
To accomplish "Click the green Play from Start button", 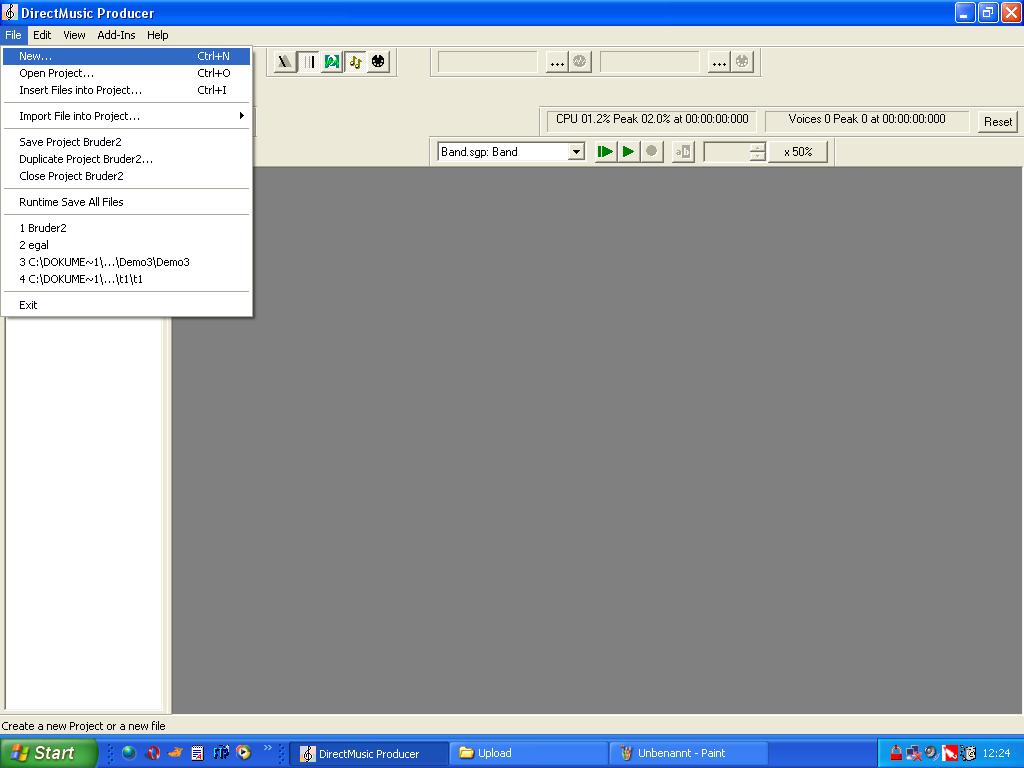I will click(605, 152).
